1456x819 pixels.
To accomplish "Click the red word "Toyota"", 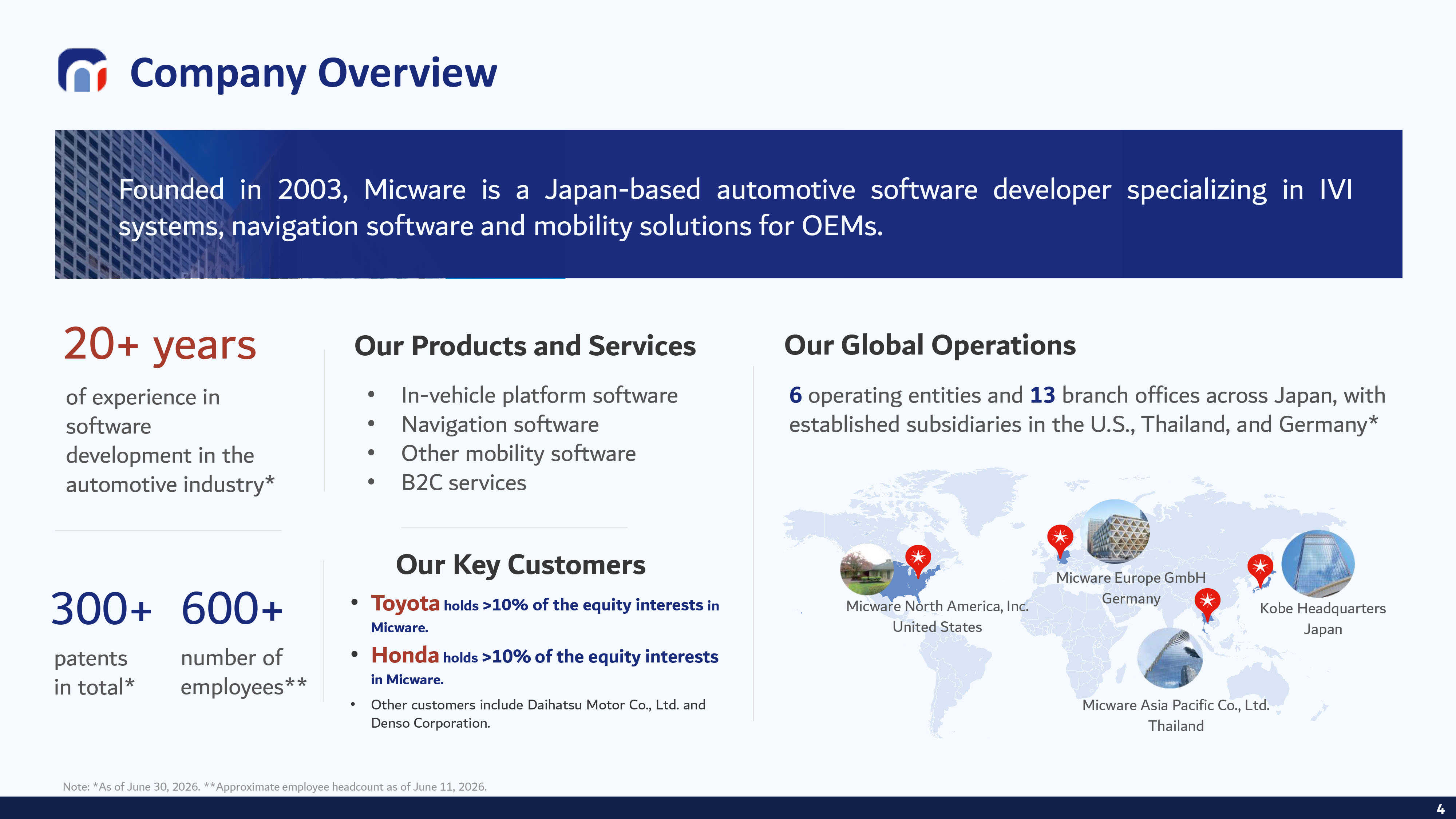I will [x=405, y=604].
